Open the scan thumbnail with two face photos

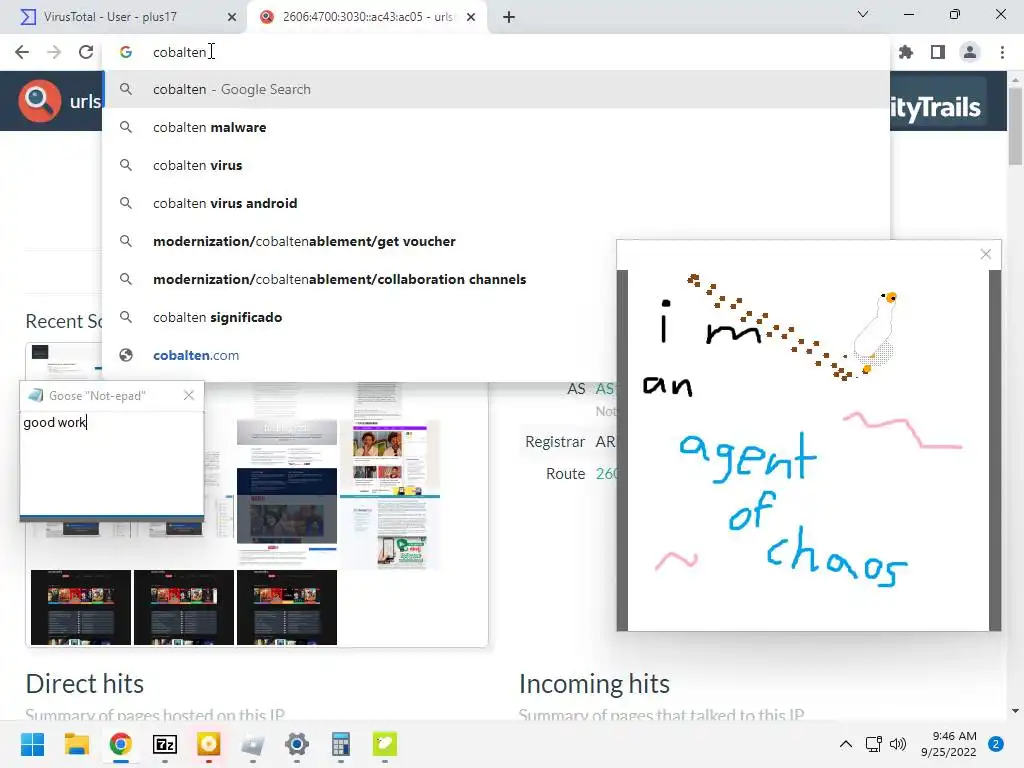tap(390, 459)
